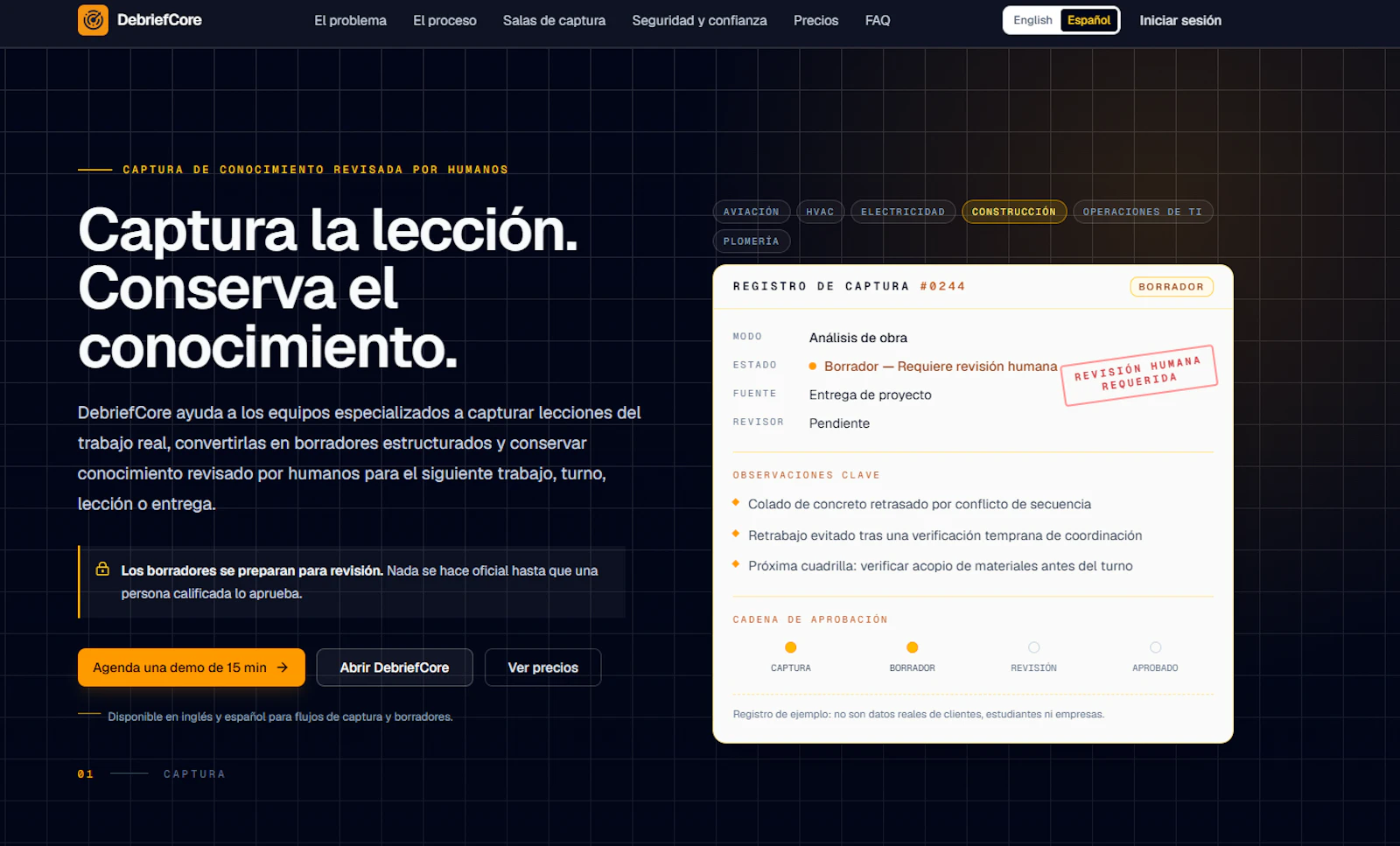The image size is (1400, 846).
Task: Click the 'Disponible en inglés y español' note
Action: 280,717
